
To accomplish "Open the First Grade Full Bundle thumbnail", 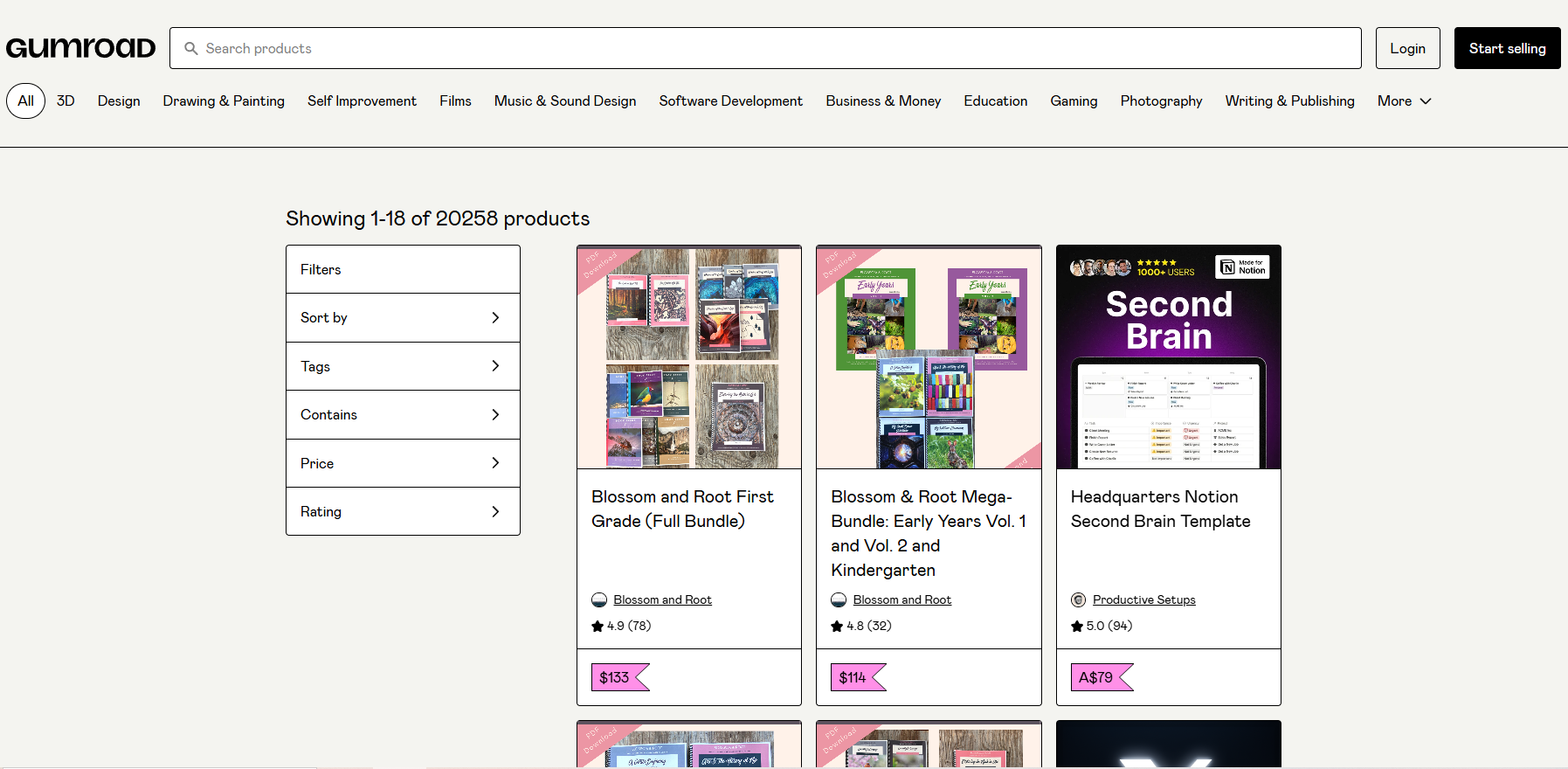I will coord(689,357).
